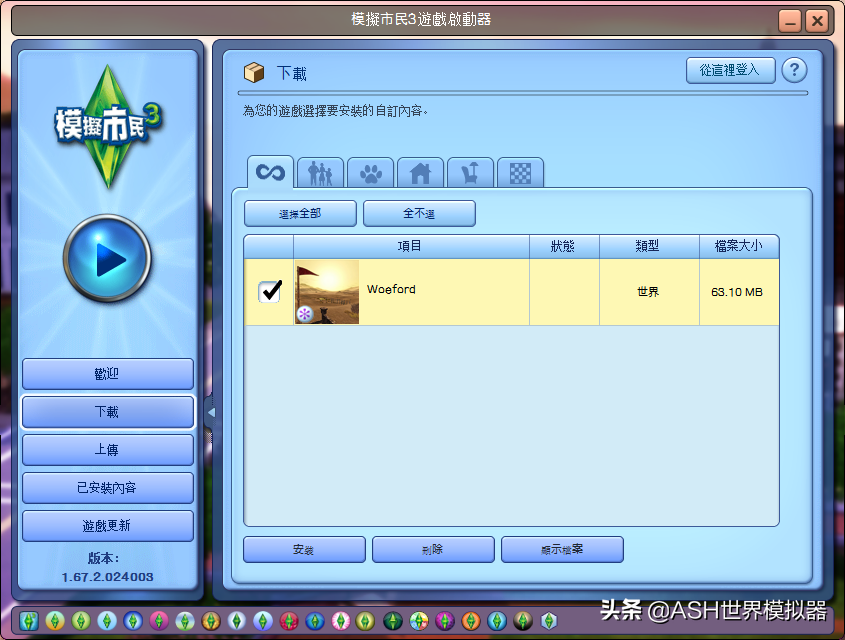Select the paw print pets category tab
The image size is (845, 640).
[370, 172]
